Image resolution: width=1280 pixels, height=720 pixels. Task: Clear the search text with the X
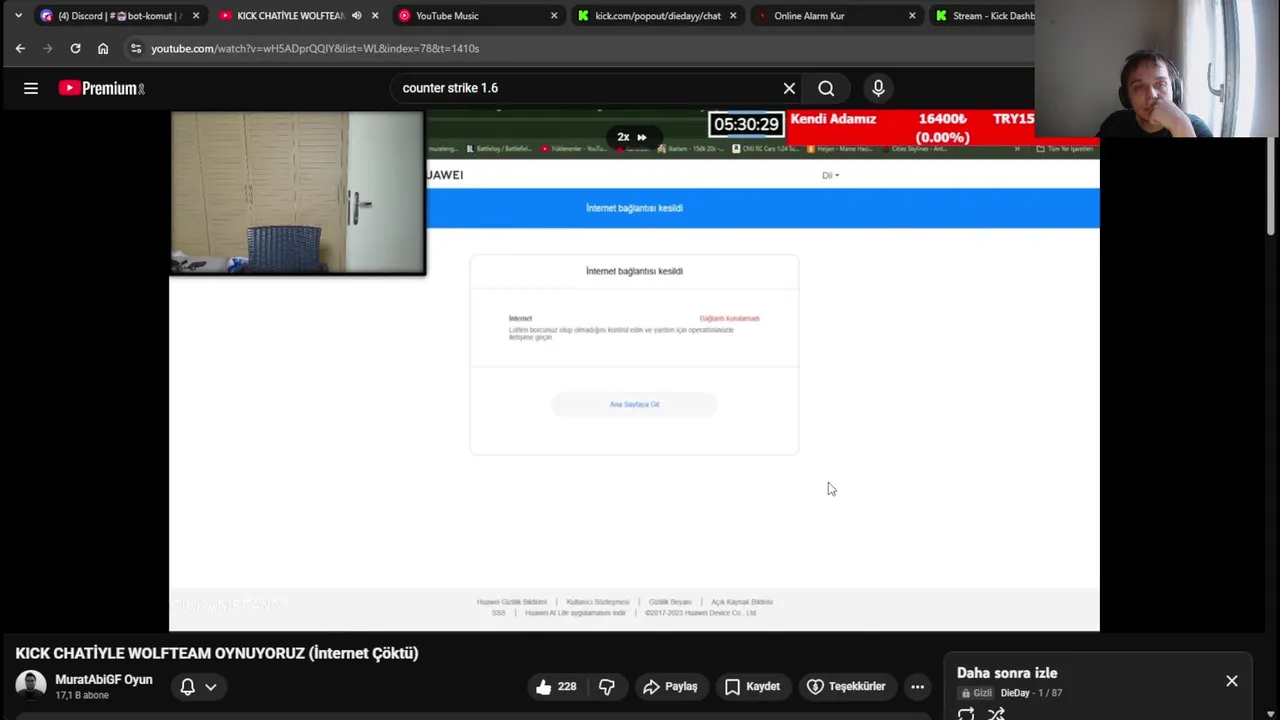(x=789, y=88)
